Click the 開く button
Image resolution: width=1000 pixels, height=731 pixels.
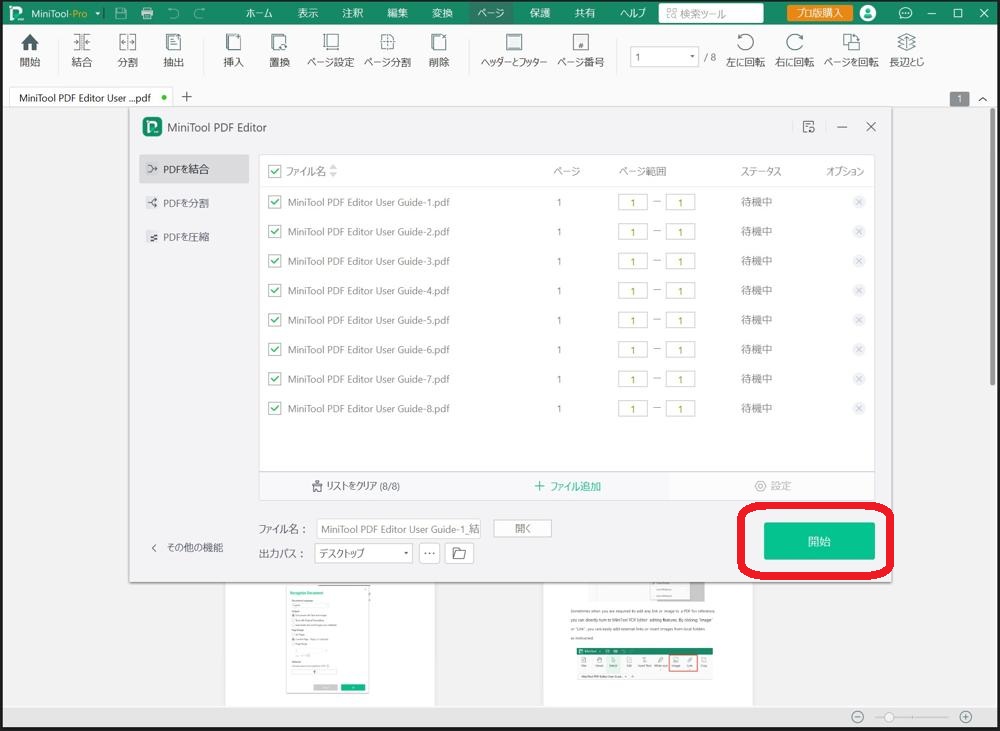pyautogui.click(x=522, y=528)
